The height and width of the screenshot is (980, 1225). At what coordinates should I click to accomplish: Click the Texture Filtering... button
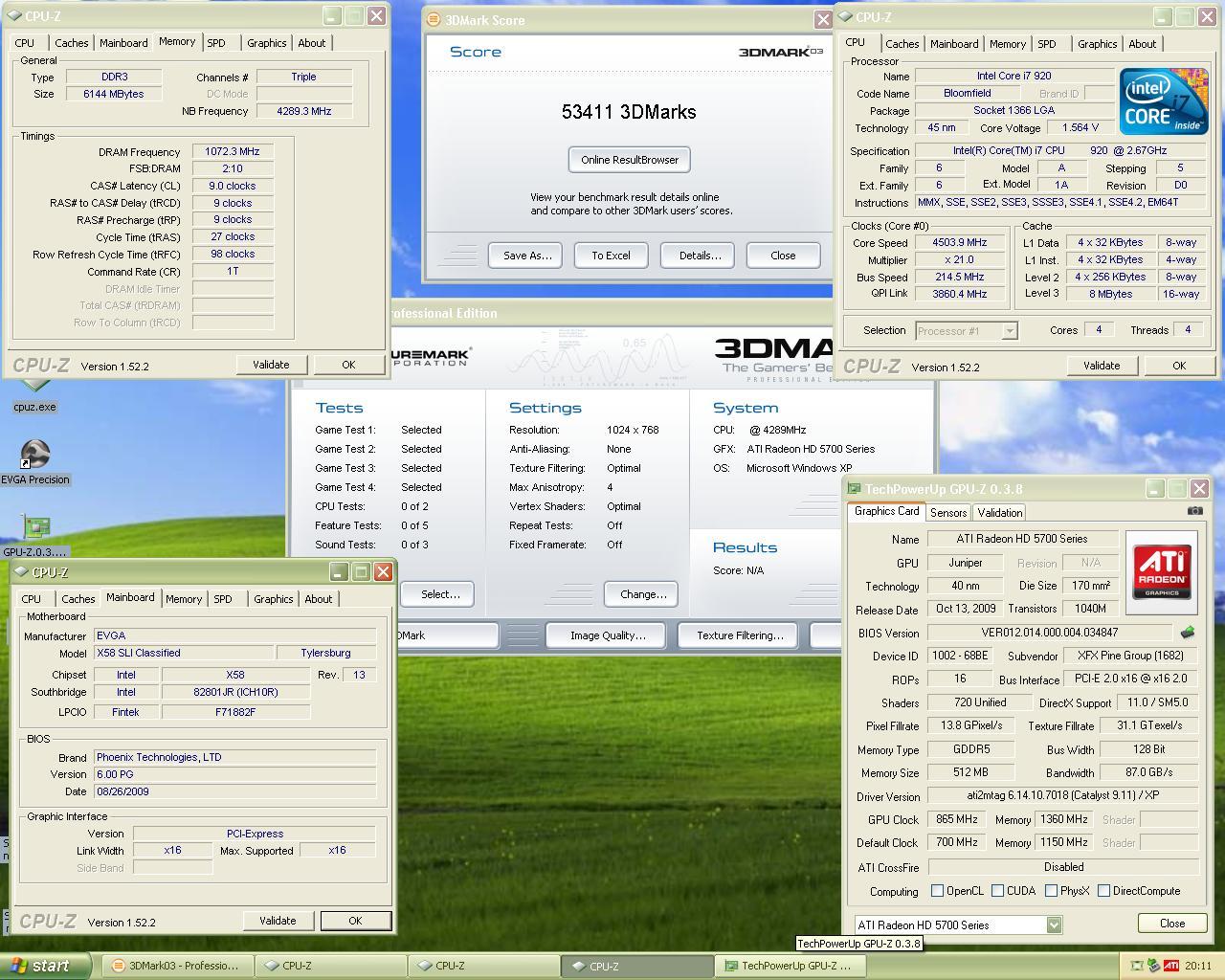click(740, 635)
